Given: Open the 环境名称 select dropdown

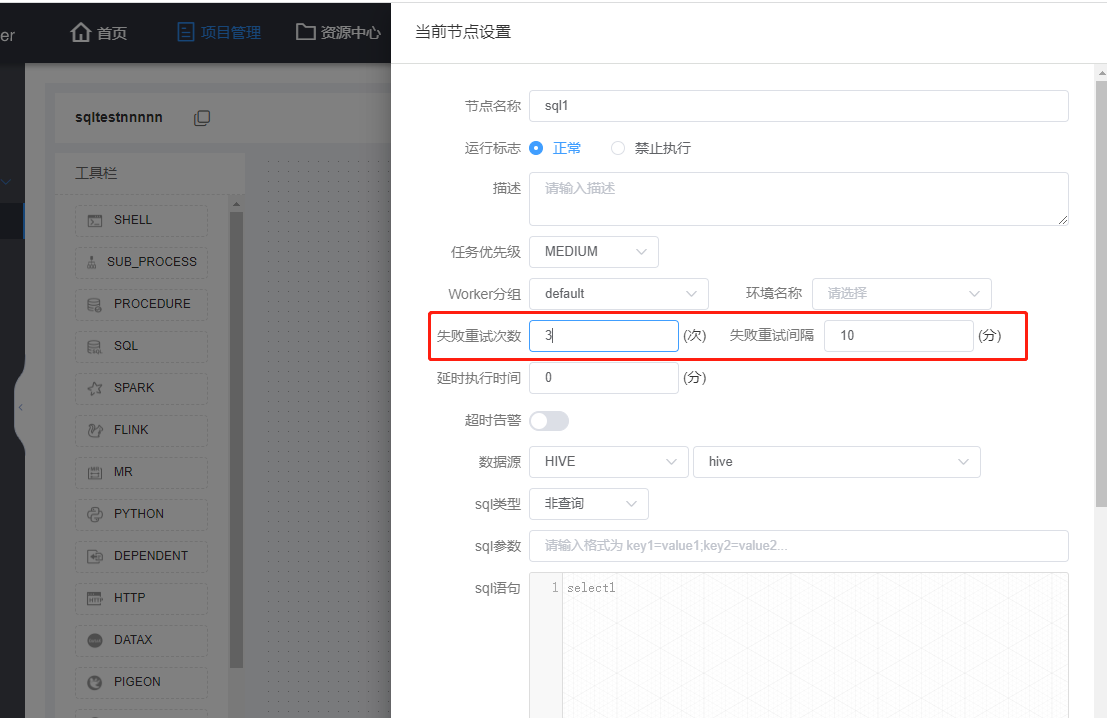Looking at the screenshot, I should click(x=902, y=294).
